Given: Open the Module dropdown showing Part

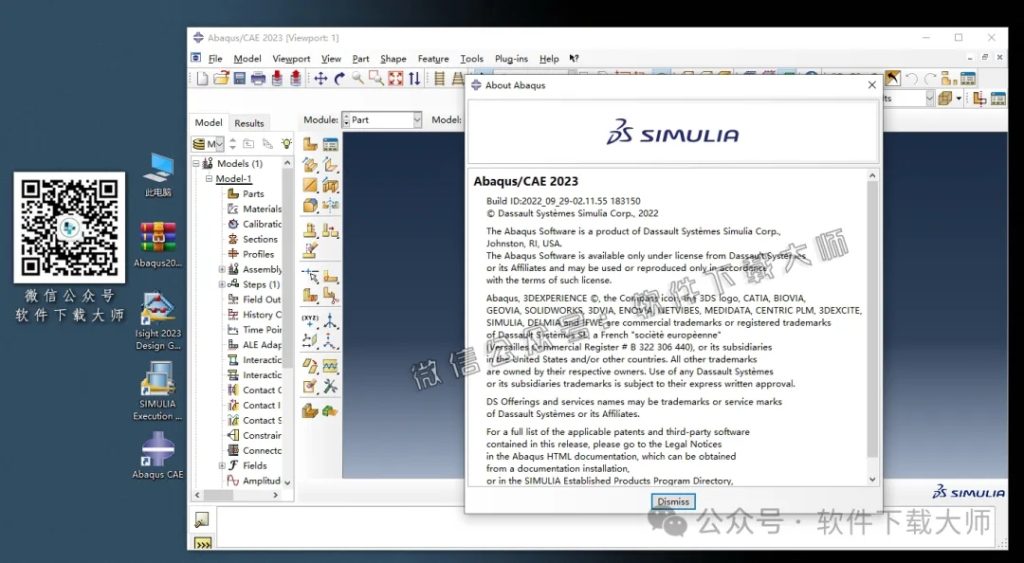Looking at the screenshot, I should 383,120.
